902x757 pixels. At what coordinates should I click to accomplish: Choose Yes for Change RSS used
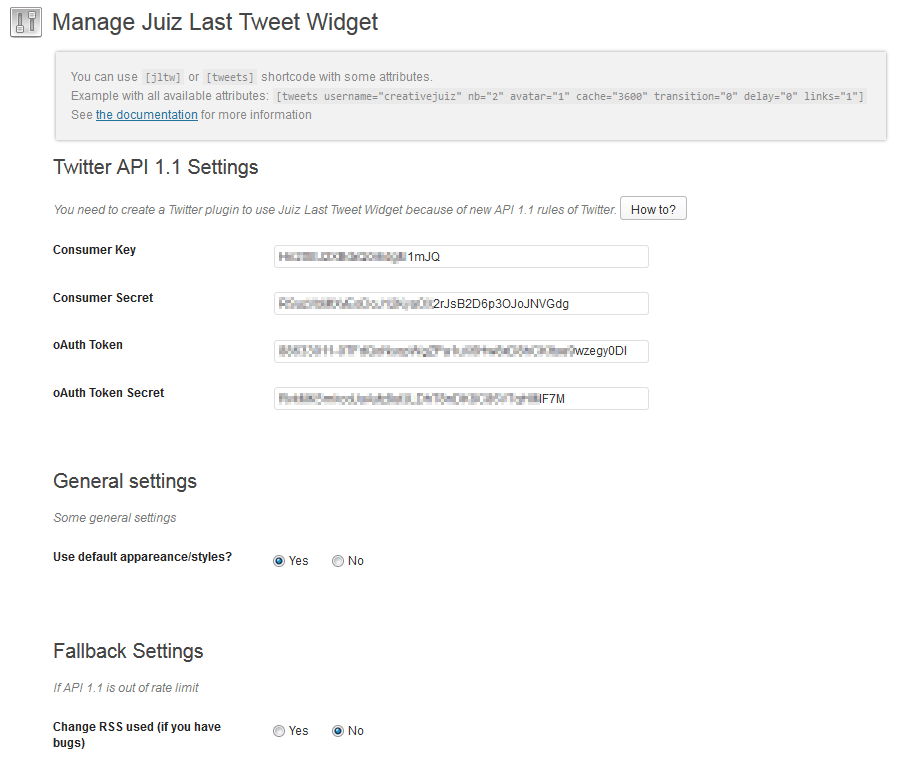click(279, 731)
